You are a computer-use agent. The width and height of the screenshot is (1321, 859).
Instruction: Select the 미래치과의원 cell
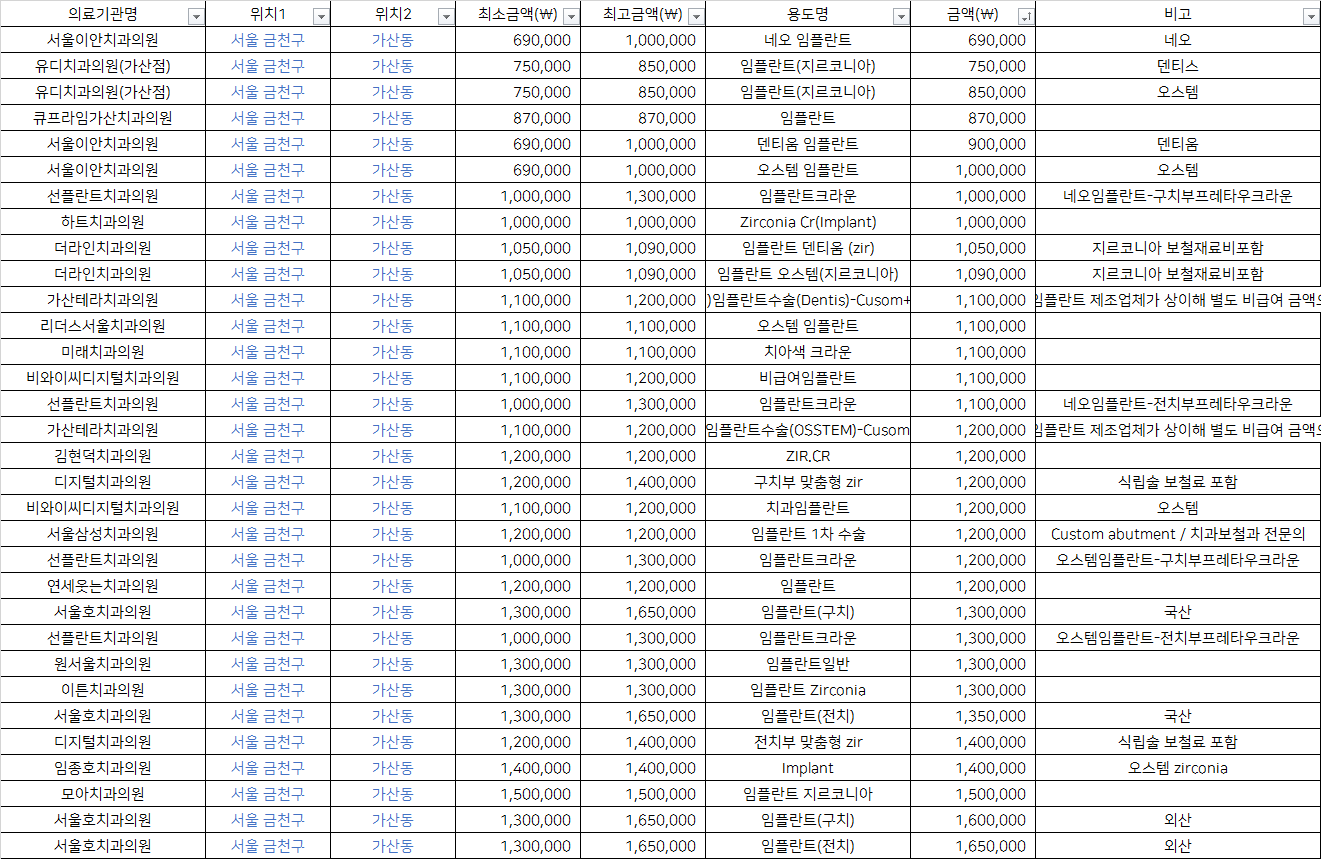(103, 352)
